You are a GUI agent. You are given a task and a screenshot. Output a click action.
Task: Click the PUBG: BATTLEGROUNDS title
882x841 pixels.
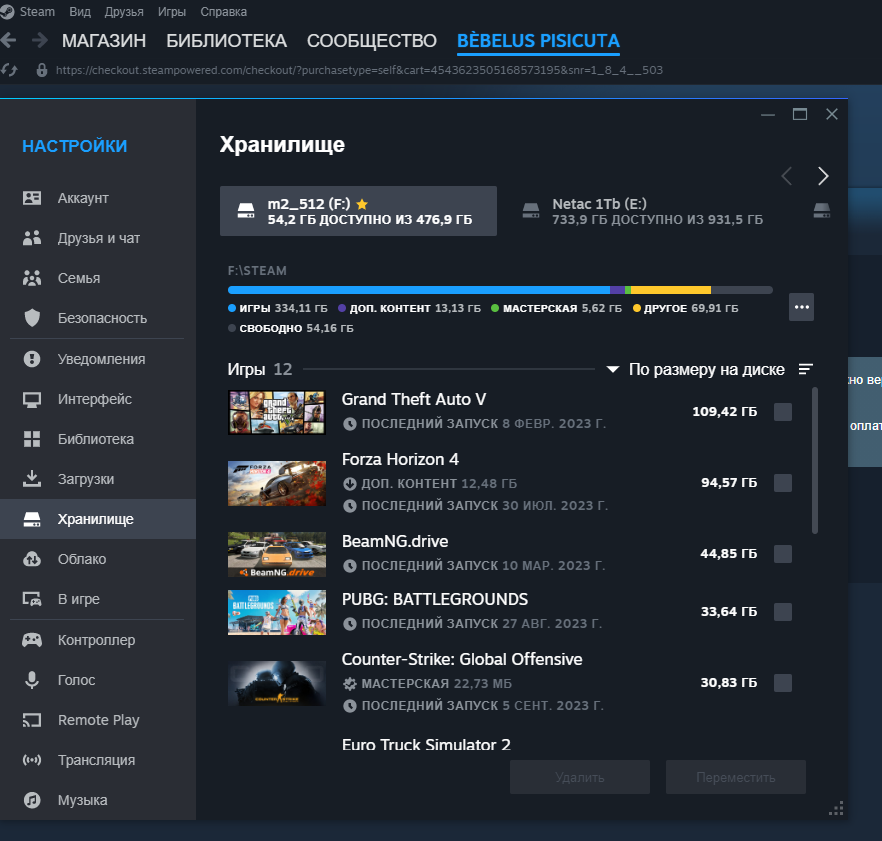(x=435, y=599)
